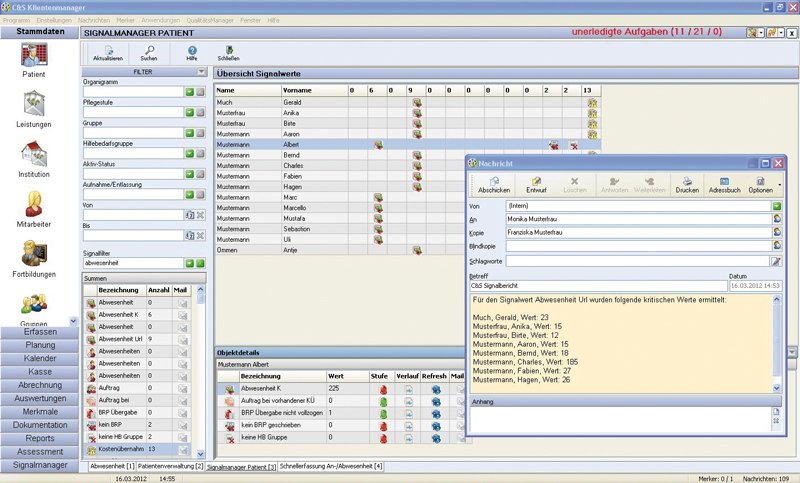Open the Erfassen navigation section
Screen dimensions: 800x483
(40, 332)
